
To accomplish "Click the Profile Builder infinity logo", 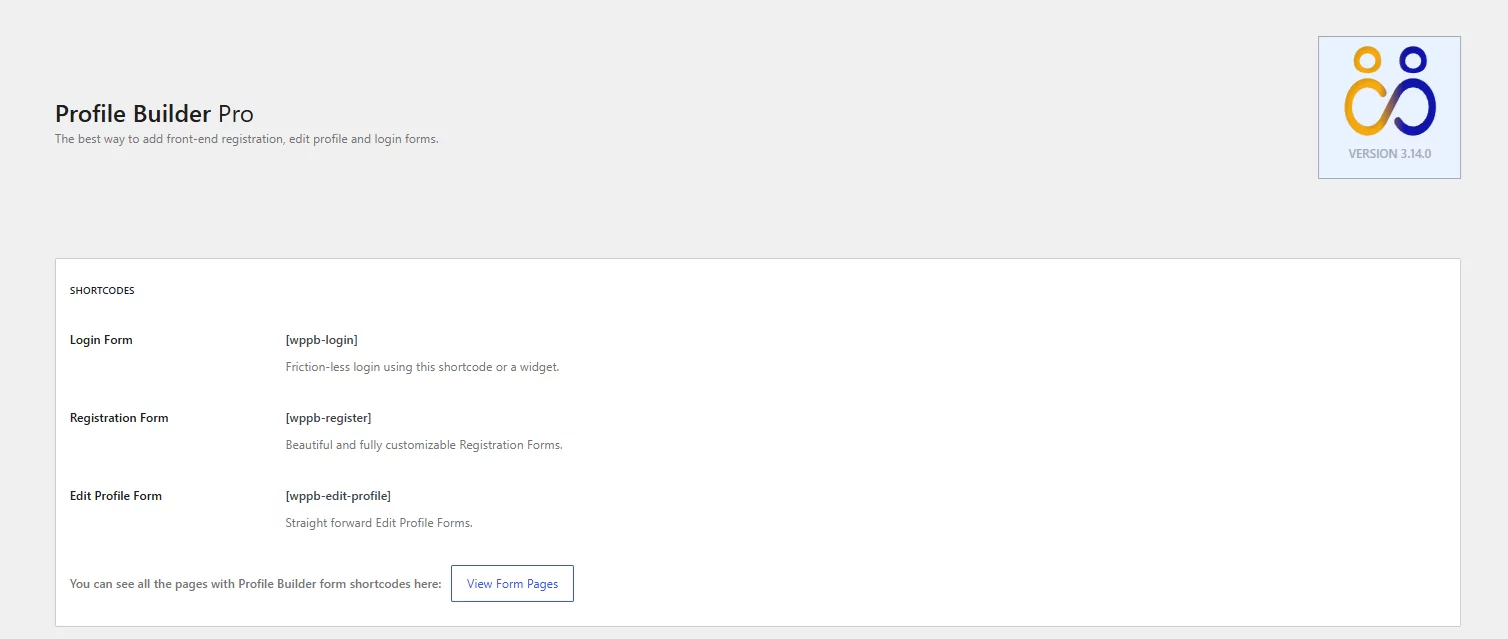I will [1389, 93].
